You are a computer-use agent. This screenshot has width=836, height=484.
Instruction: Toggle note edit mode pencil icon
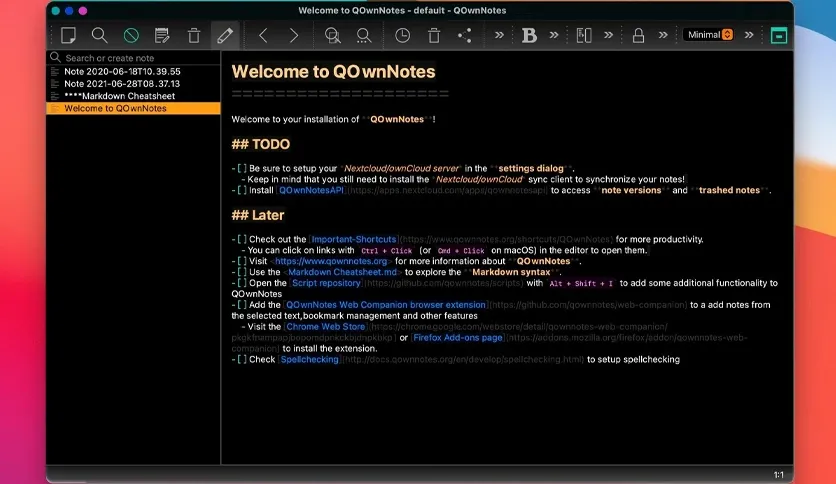pyautogui.click(x=225, y=35)
